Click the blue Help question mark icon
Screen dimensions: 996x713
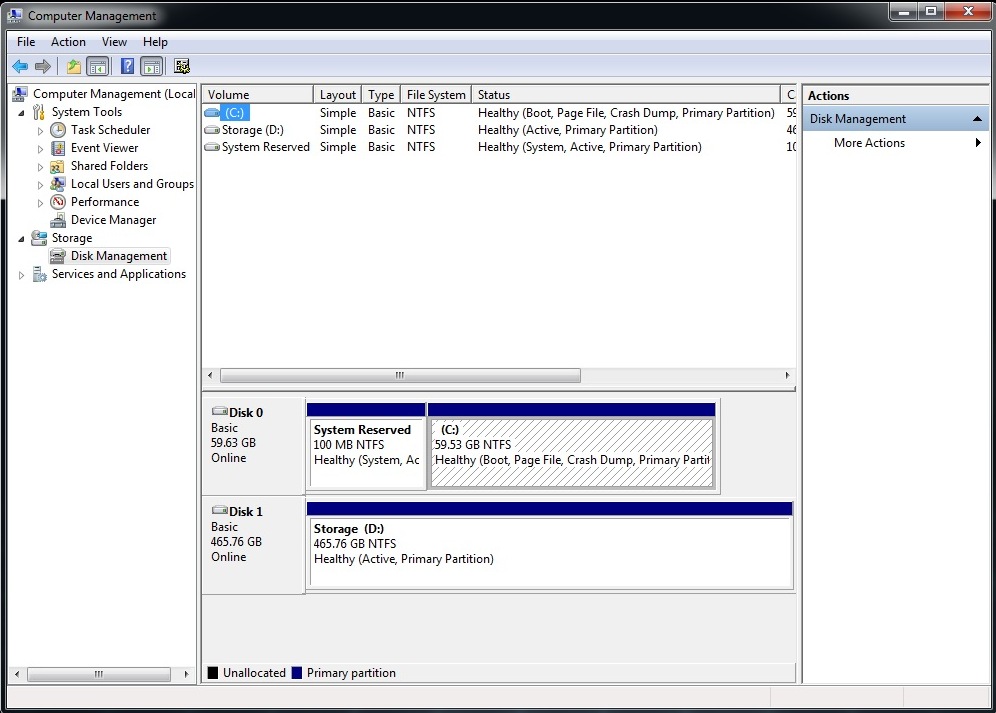127,66
